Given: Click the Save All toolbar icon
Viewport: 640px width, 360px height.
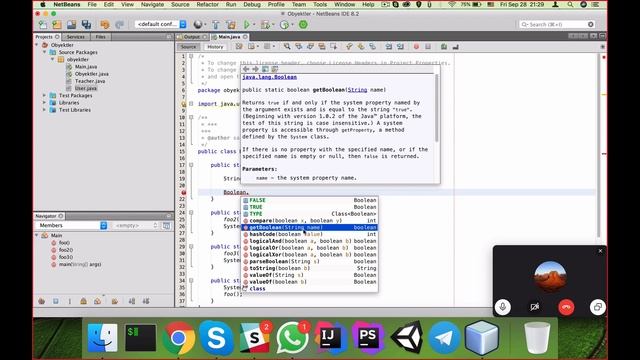Looking at the screenshot, I should pyautogui.click(x=86, y=24).
